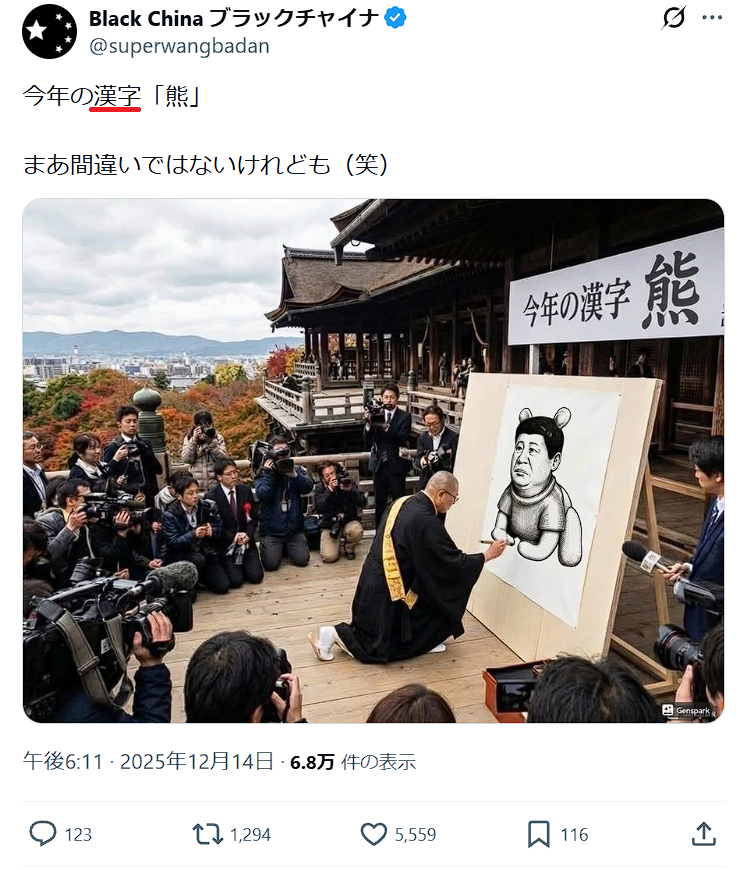Click the Genspark watermark in image corner
Image resolution: width=747 pixels, height=870 pixels.
coord(687,710)
